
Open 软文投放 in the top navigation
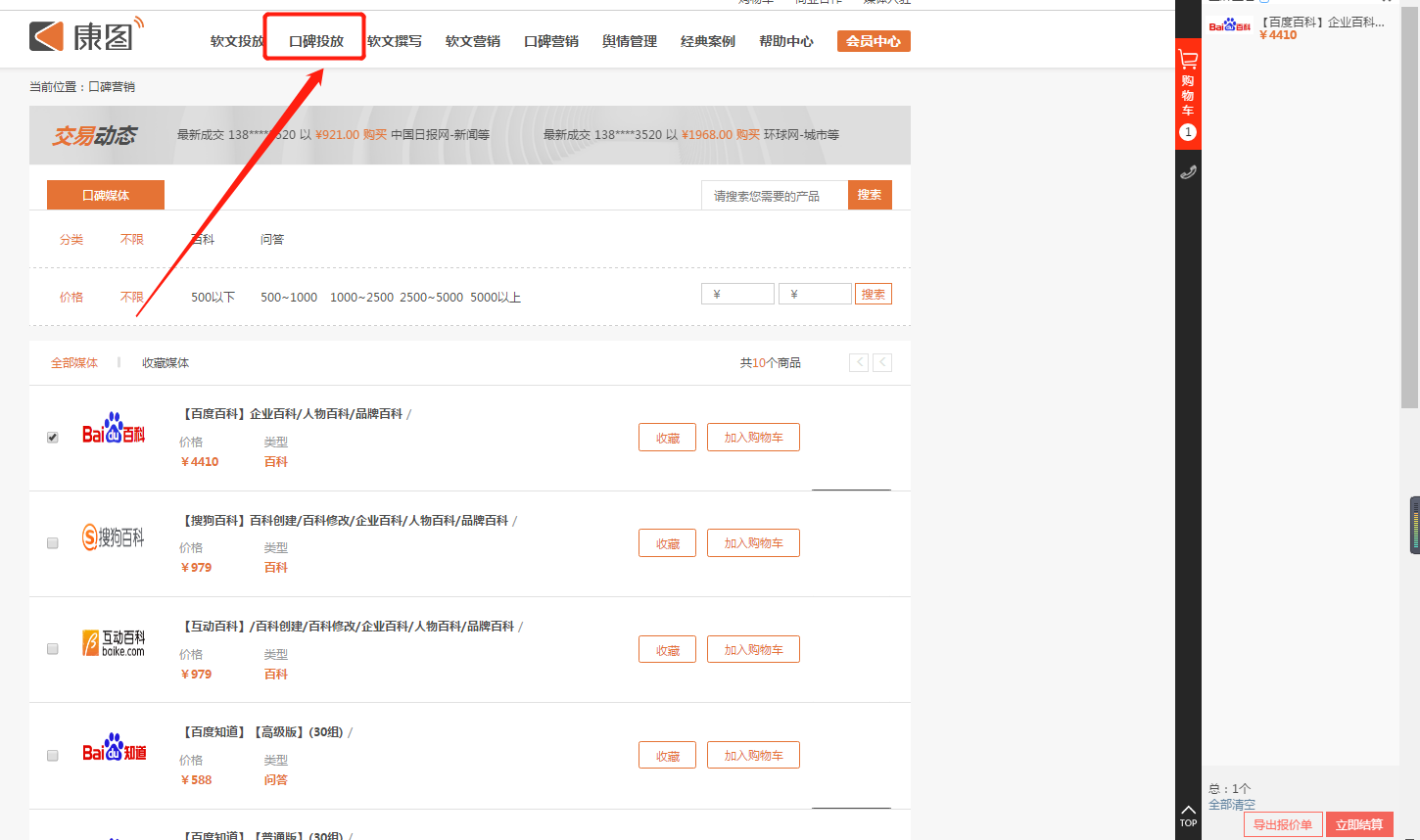237,41
